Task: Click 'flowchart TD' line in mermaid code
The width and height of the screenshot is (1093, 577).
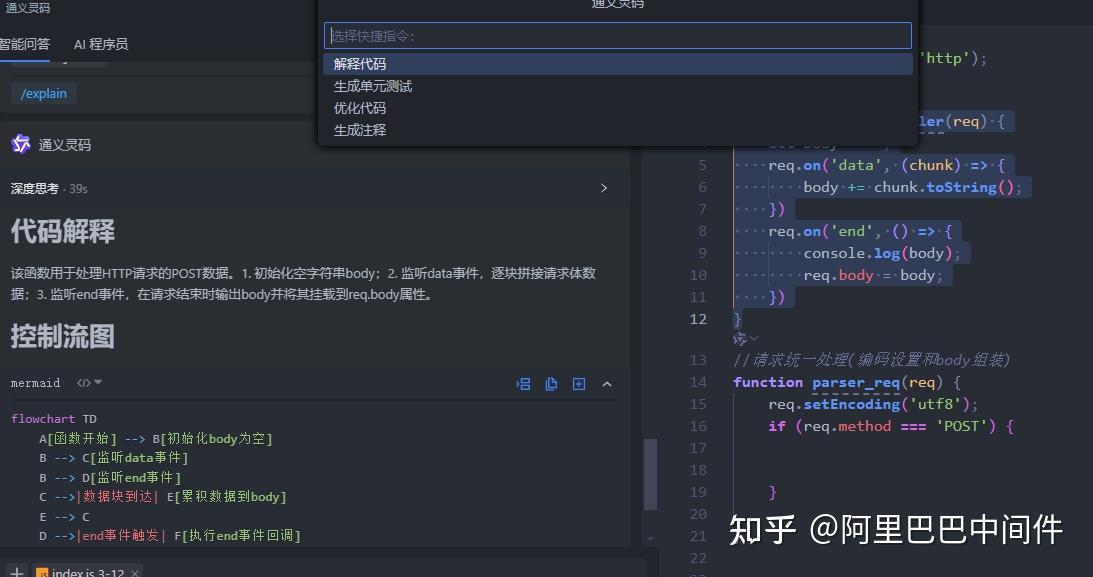Action: 54,419
